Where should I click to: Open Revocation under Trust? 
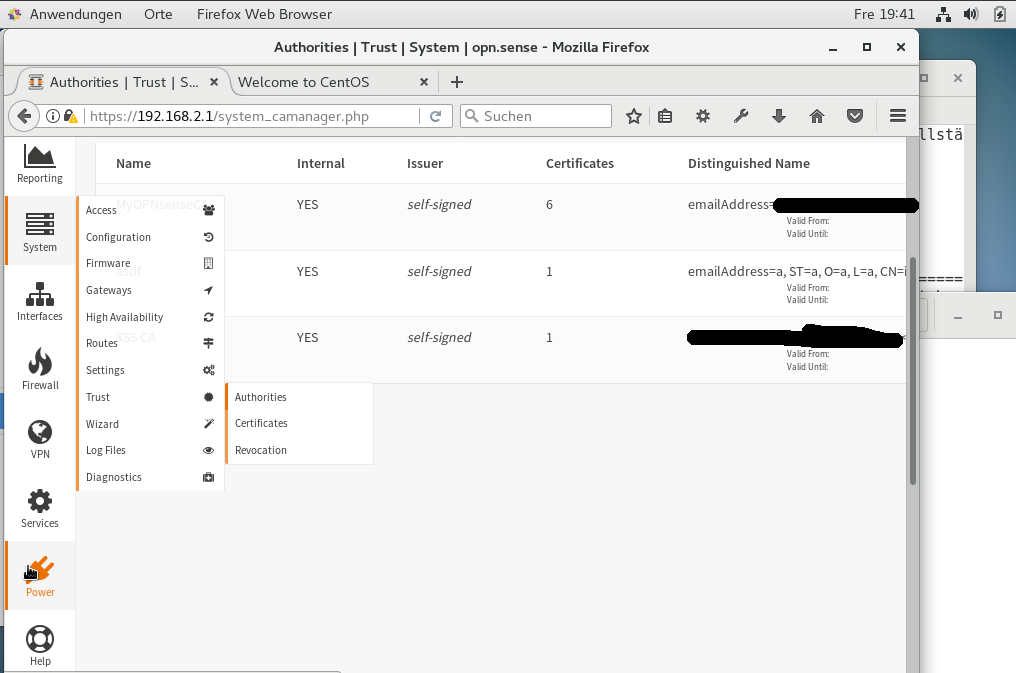pos(299,450)
